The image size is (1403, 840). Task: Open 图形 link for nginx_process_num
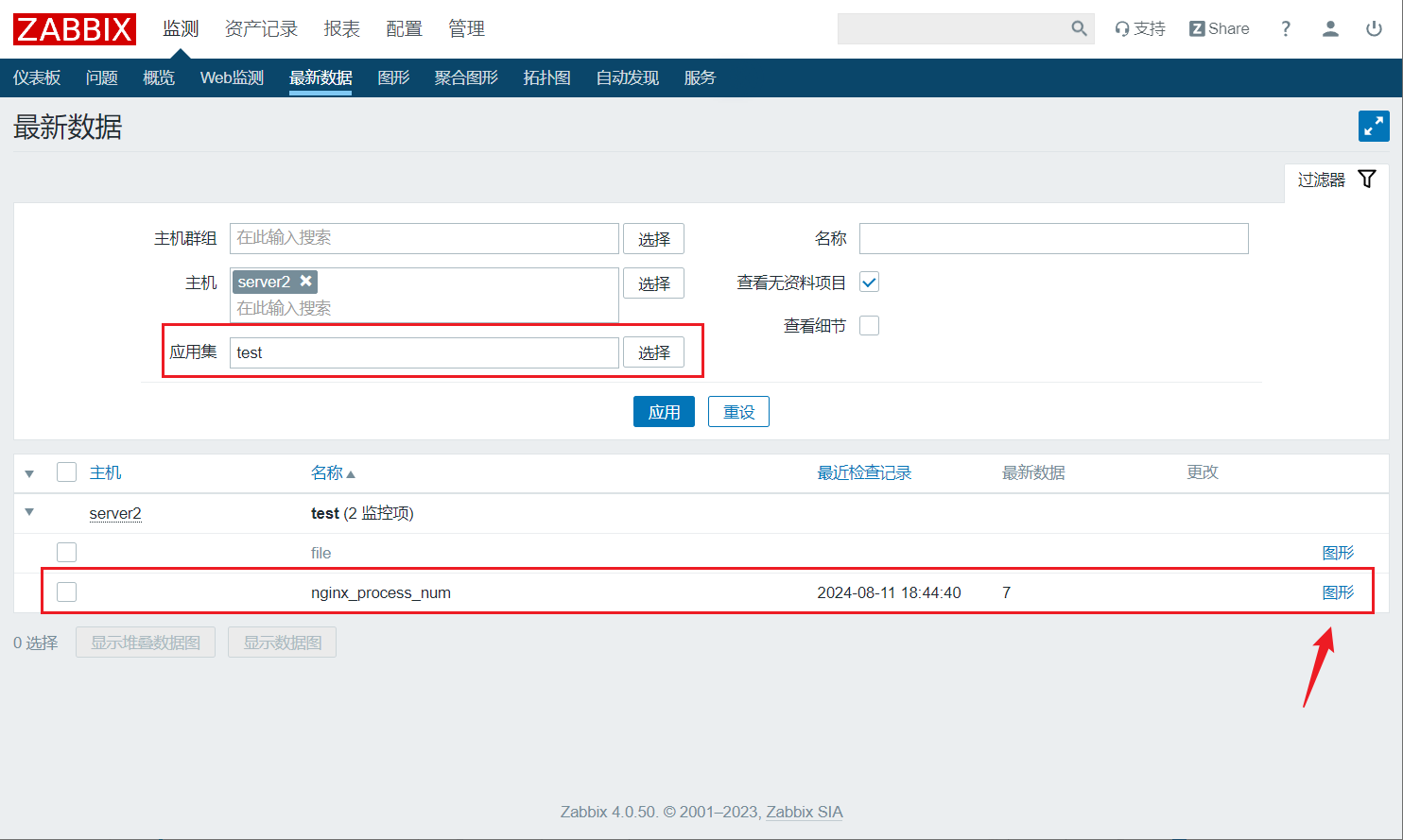tap(1338, 592)
